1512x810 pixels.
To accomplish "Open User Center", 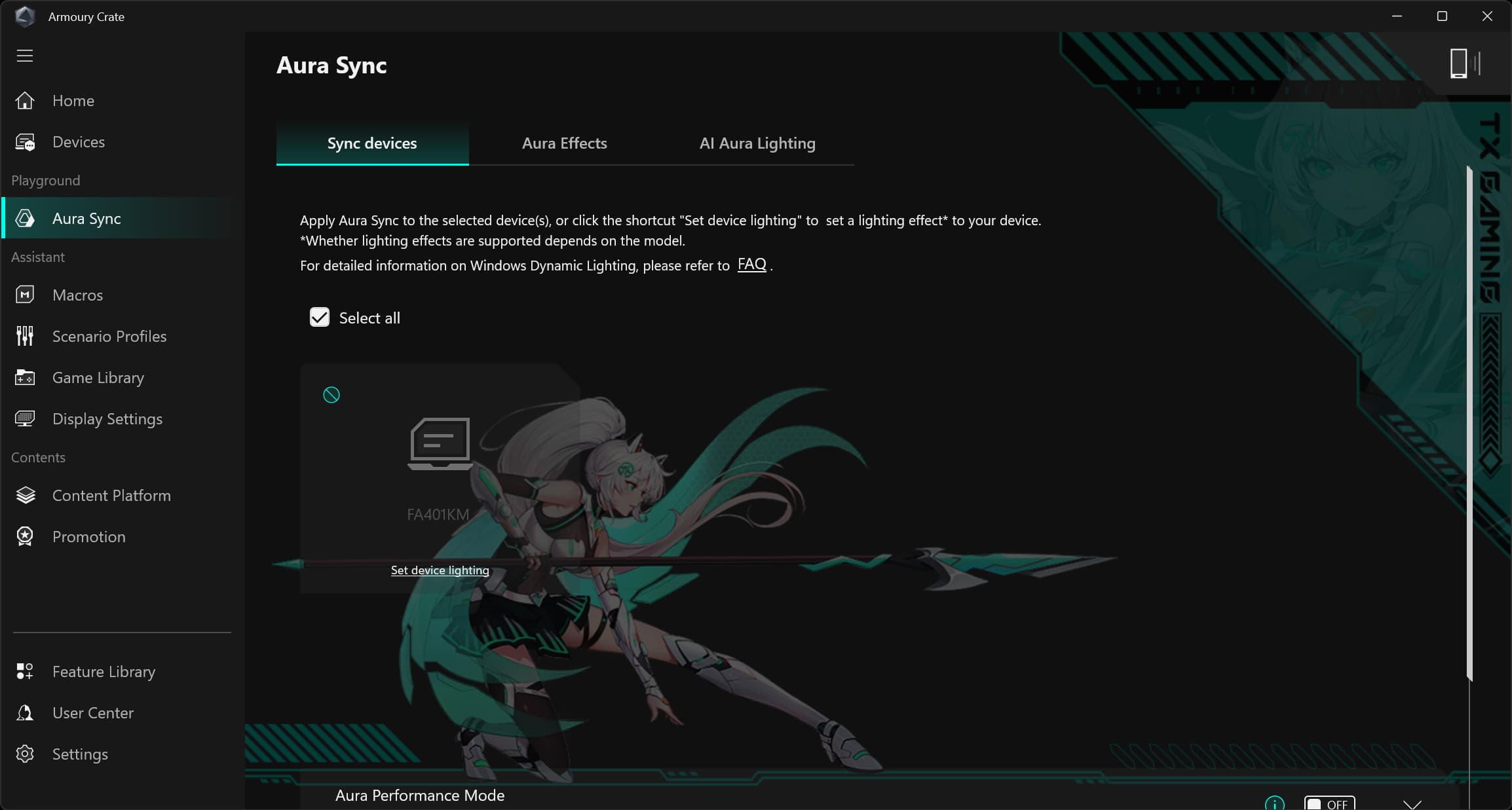I will coord(92,713).
